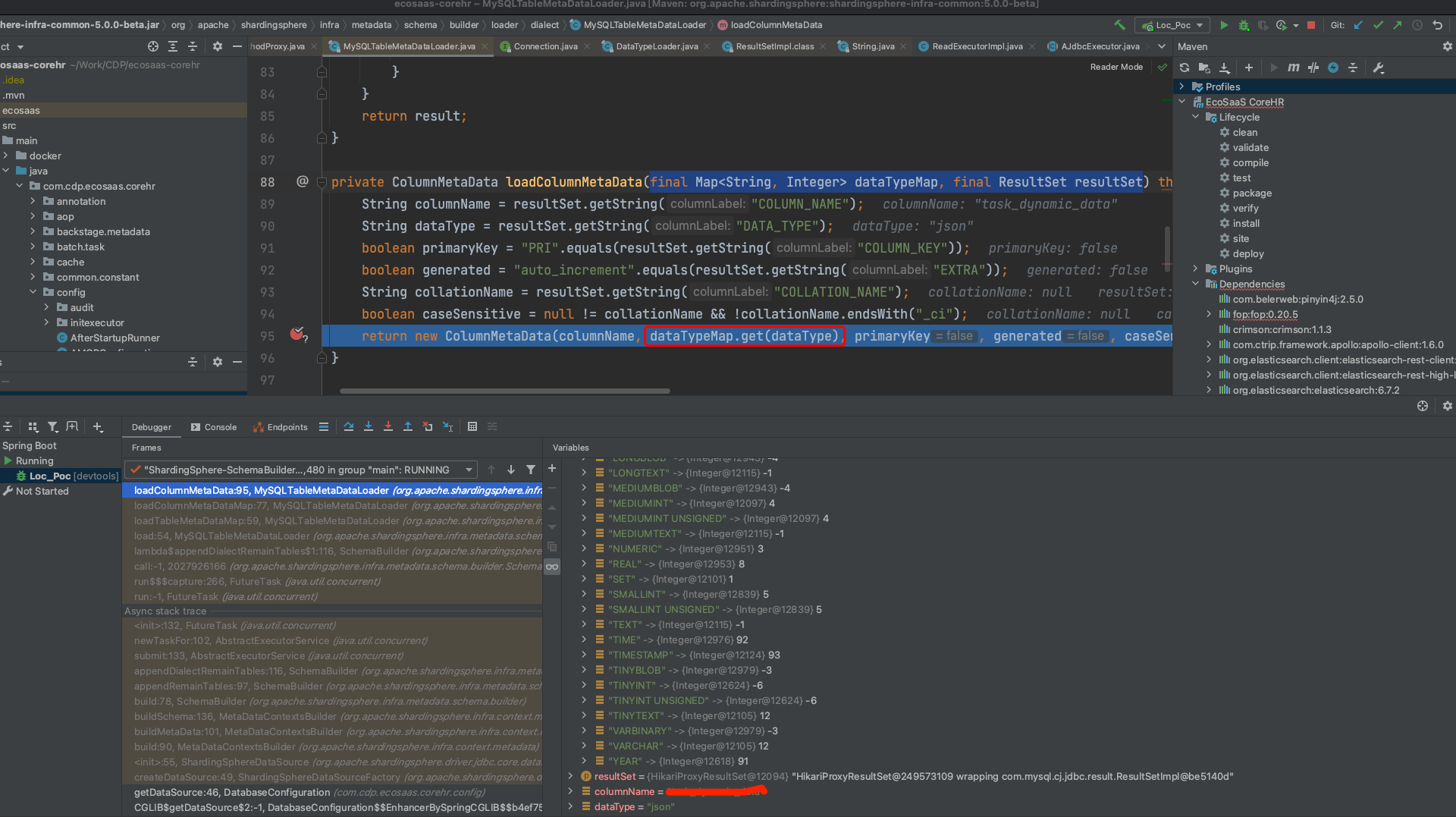Viewport: 1456px width, 817px height.
Task: Open the Loc_Poc run configuration dropdown
Action: 1172,25
